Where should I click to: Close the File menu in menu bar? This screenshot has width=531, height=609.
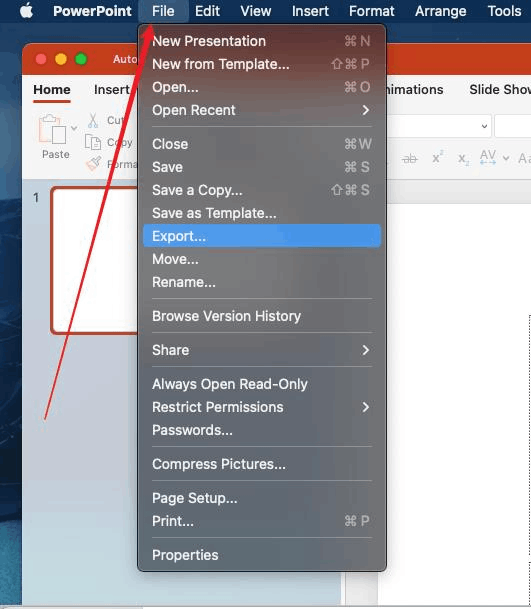pos(163,11)
